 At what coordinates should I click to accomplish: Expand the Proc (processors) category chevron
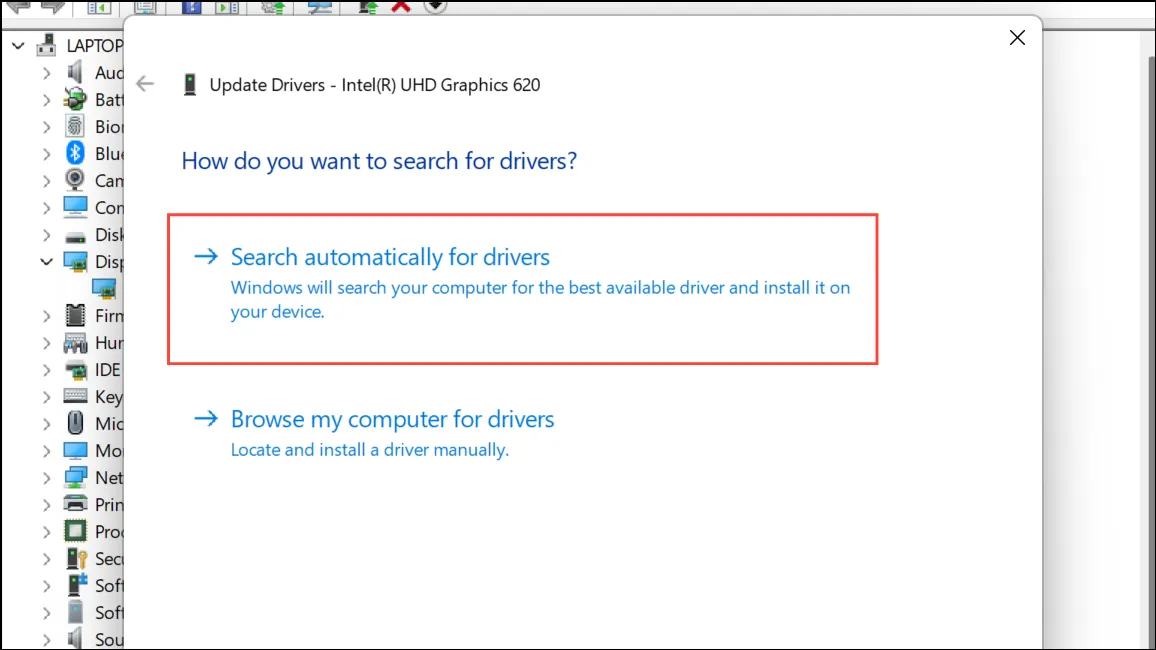[46, 532]
